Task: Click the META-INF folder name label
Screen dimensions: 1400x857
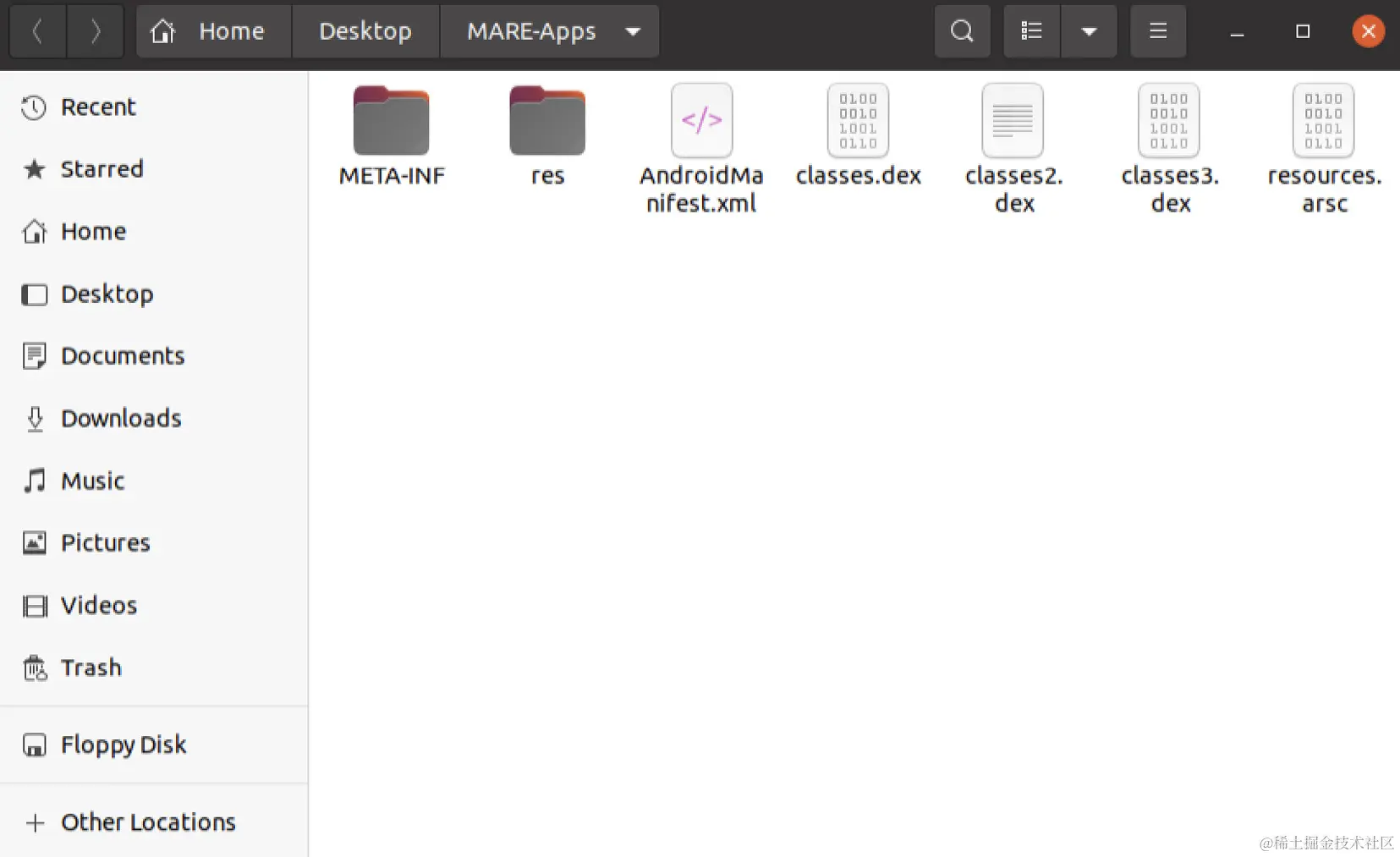Action: point(392,176)
